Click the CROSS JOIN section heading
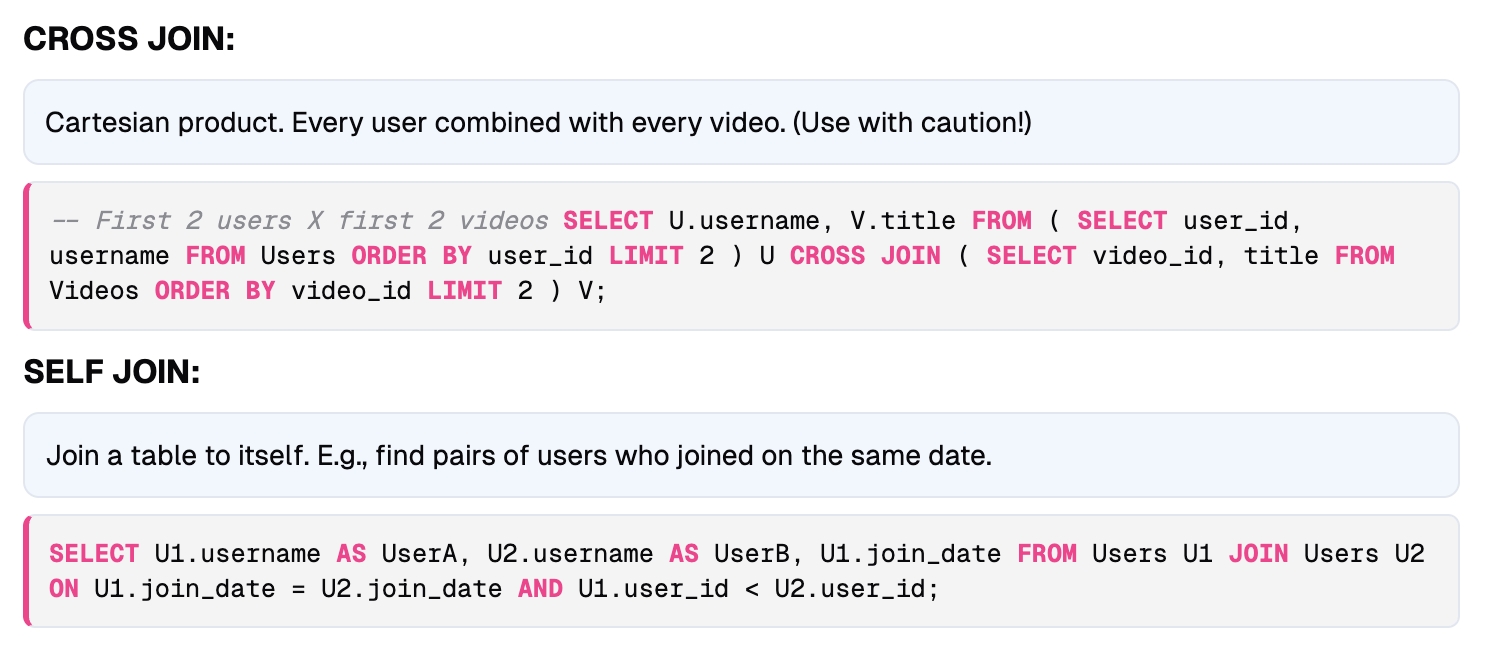1490x652 pixels. 129,40
